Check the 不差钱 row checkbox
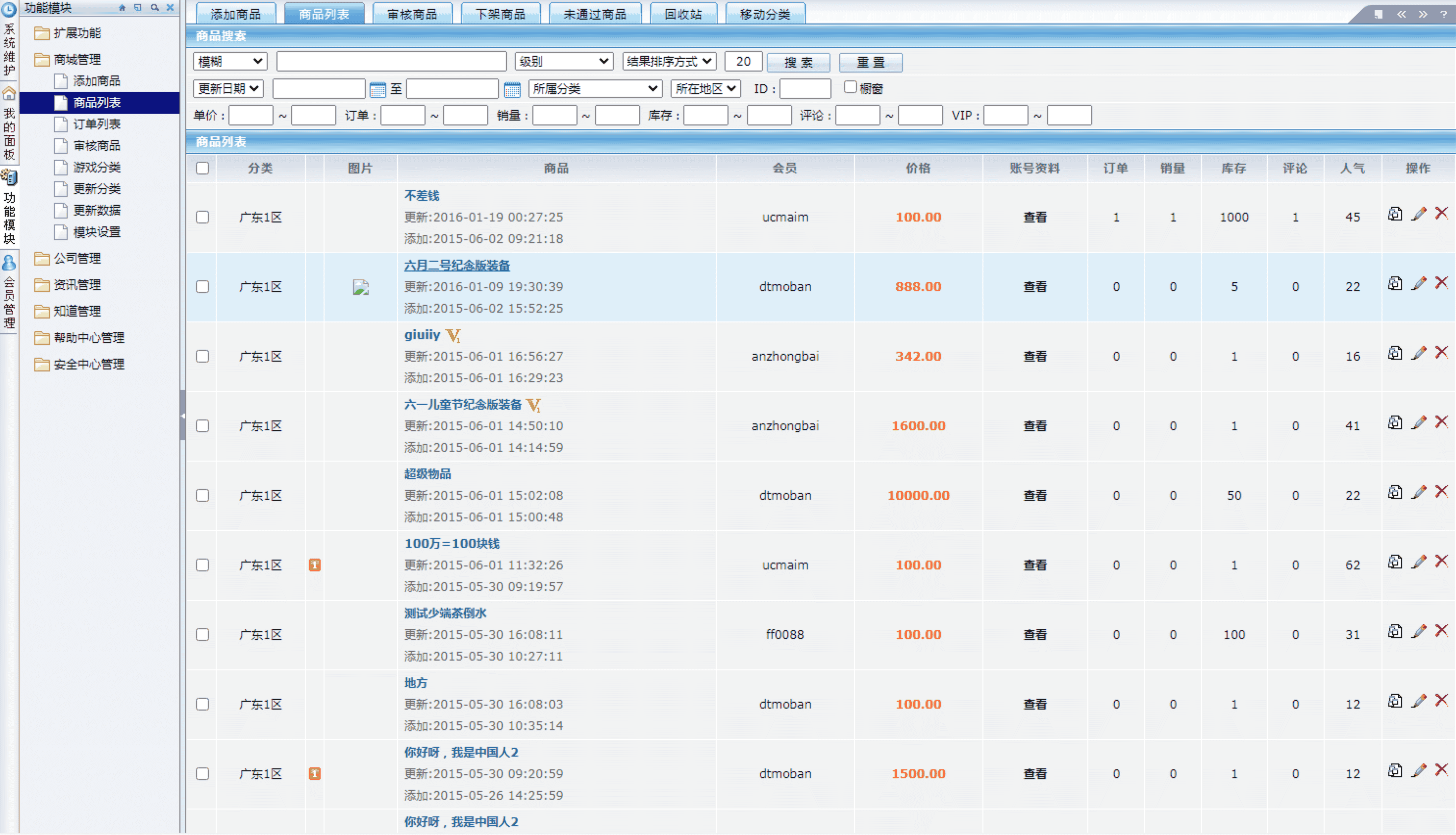 pyautogui.click(x=202, y=218)
